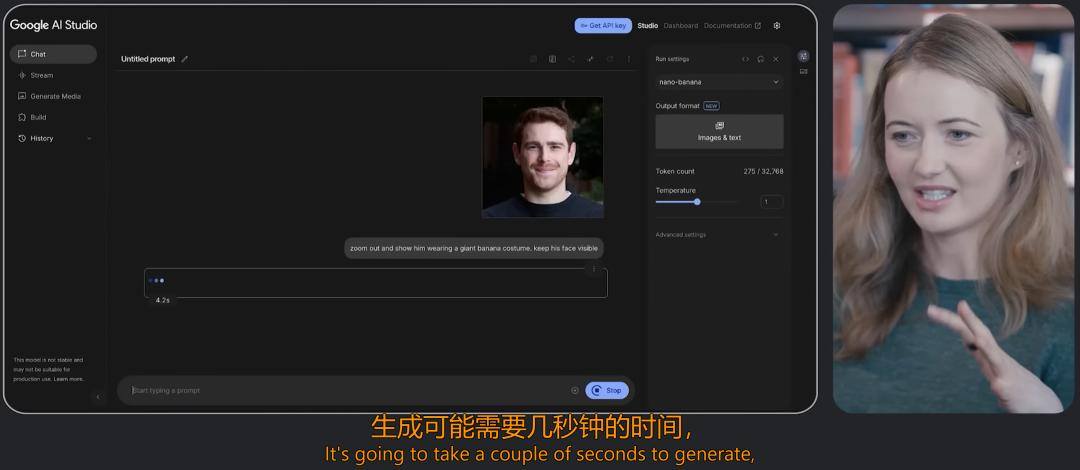Open the nano-banana model dropdown

719,82
